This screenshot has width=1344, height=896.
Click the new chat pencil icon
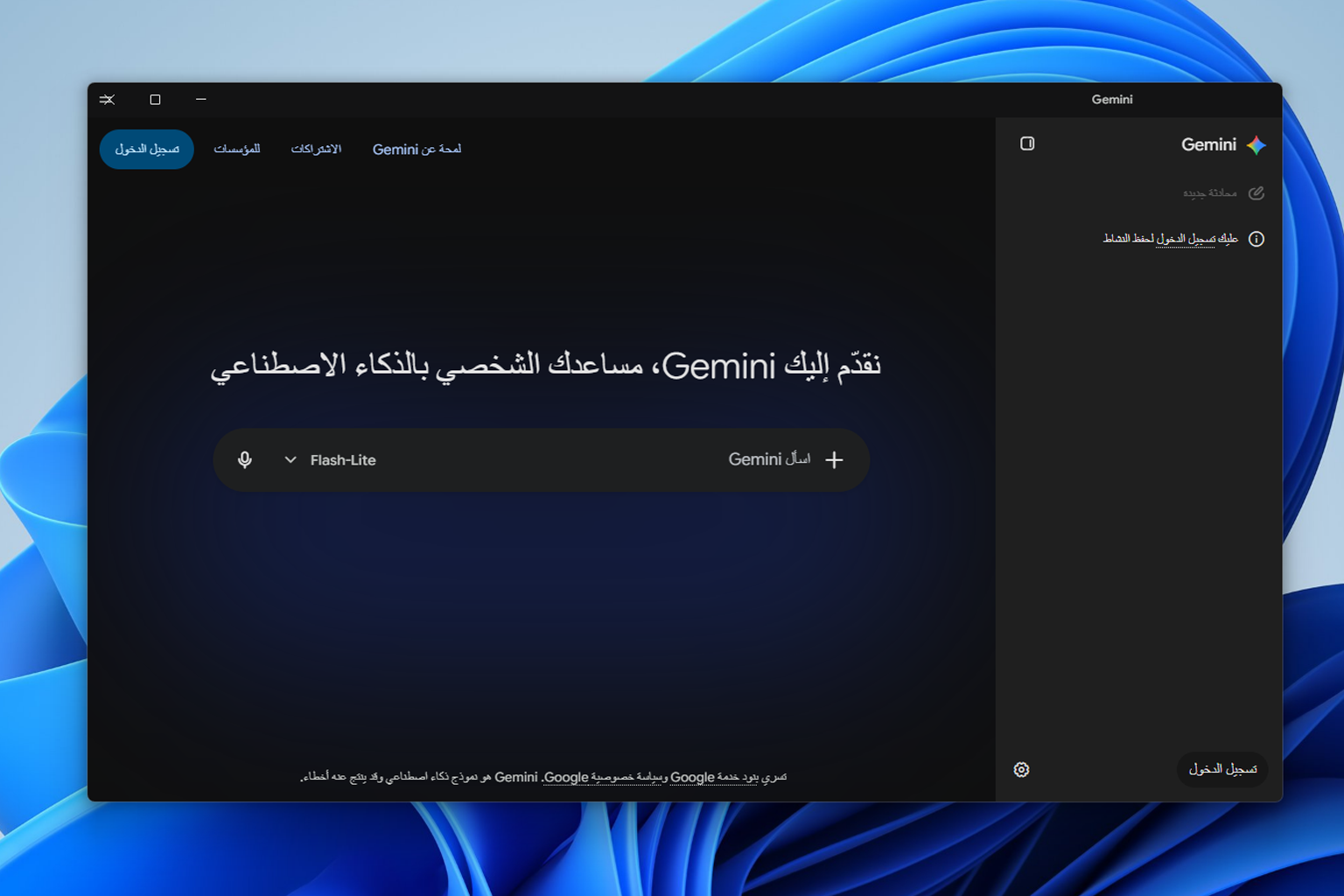tap(1256, 193)
